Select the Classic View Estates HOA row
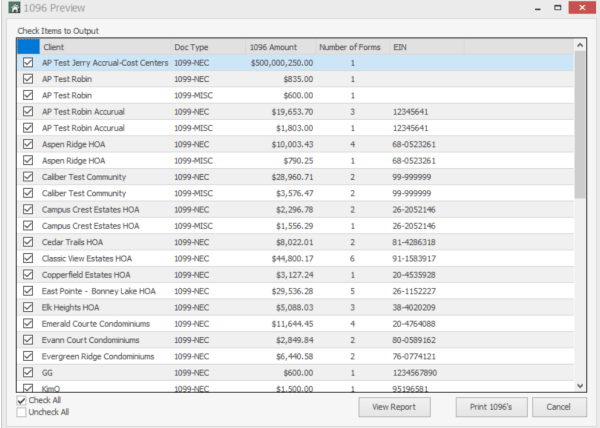This screenshot has height=428, width=600. [295, 259]
